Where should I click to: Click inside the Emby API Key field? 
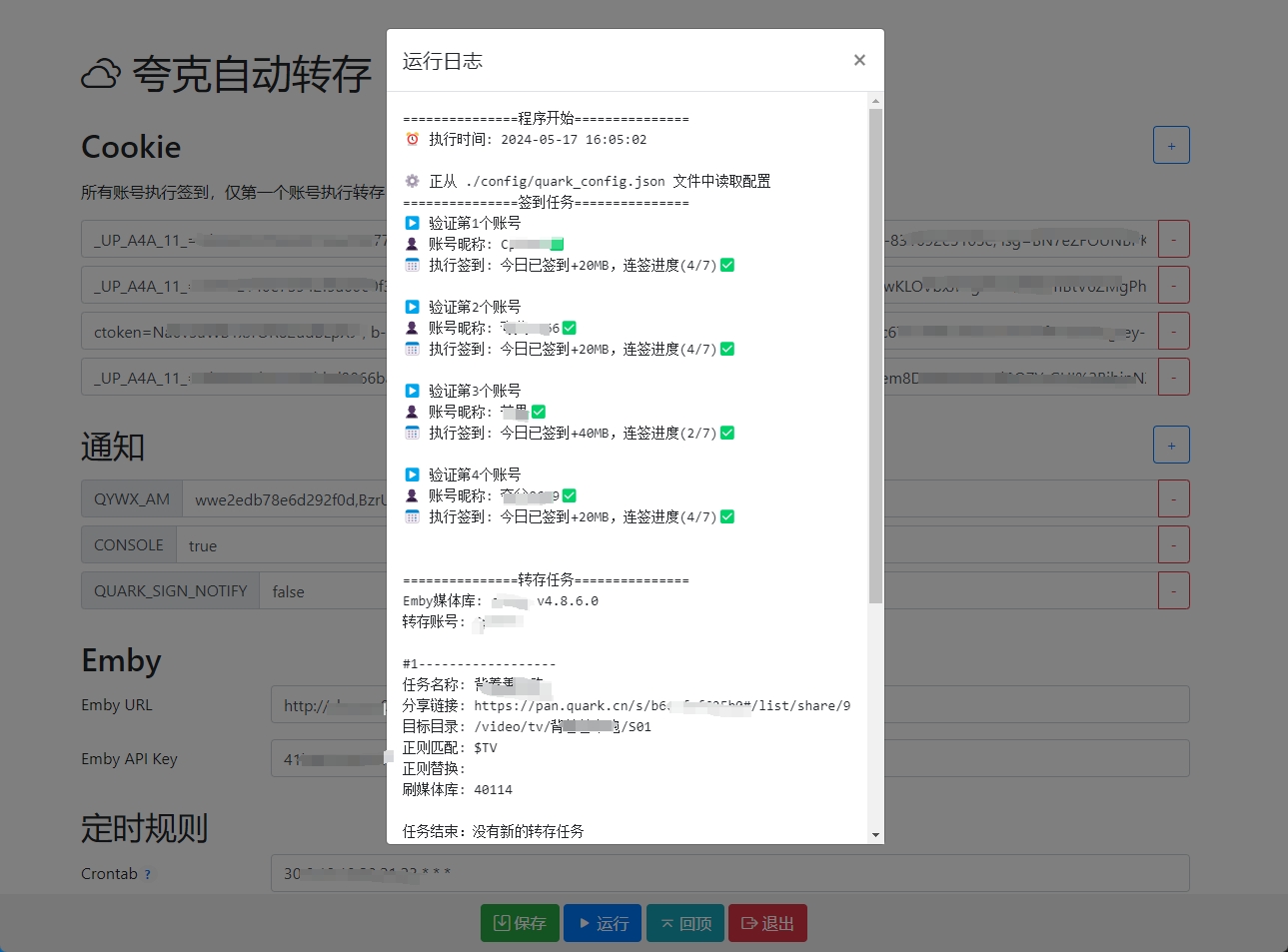click(x=330, y=758)
